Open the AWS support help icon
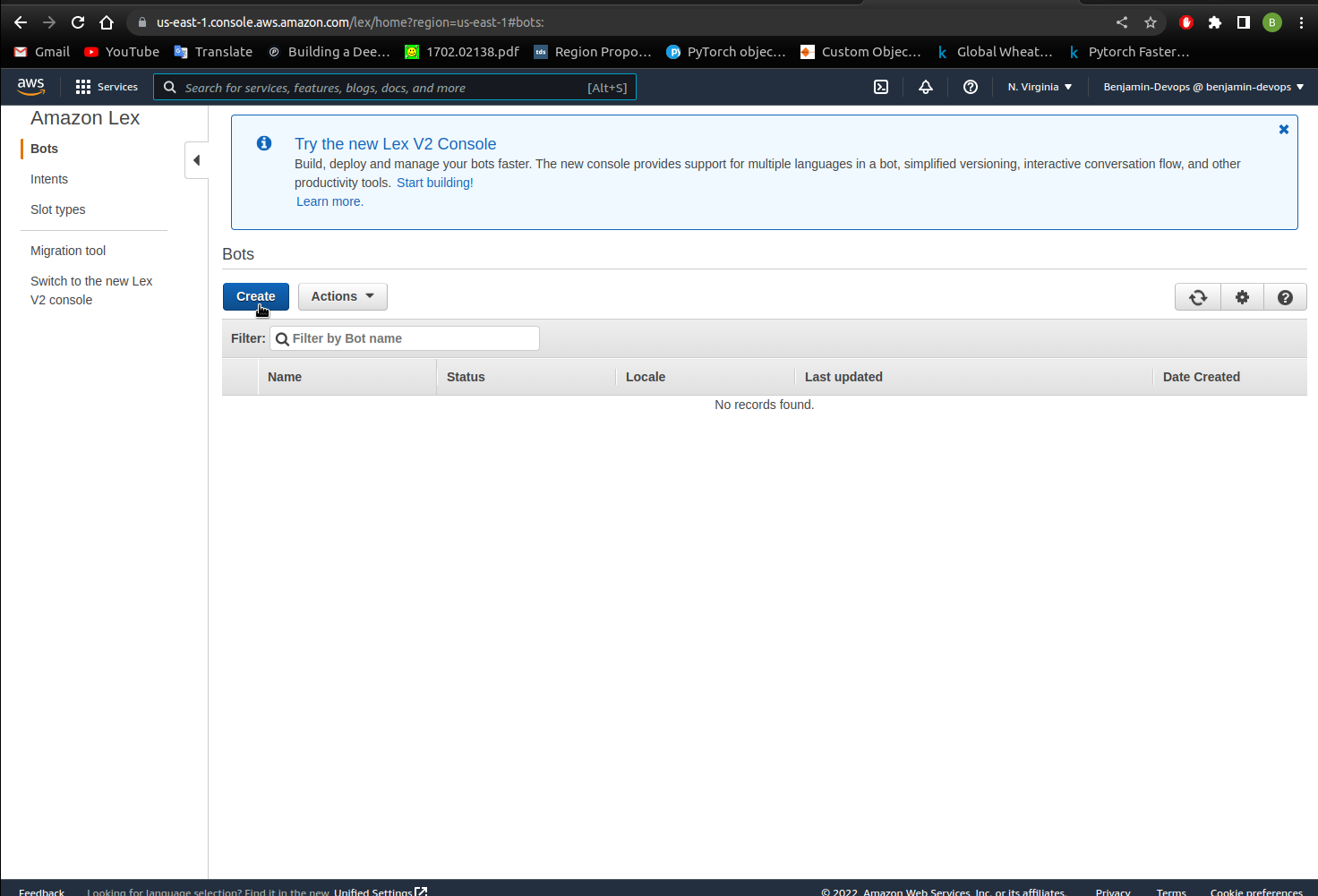The height and width of the screenshot is (896, 1318). point(971,87)
